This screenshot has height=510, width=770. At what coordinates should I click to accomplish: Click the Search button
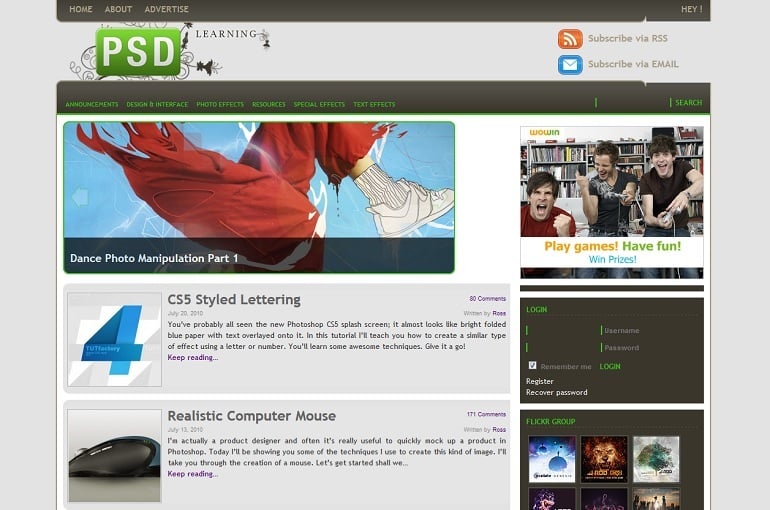coord(688,103)
